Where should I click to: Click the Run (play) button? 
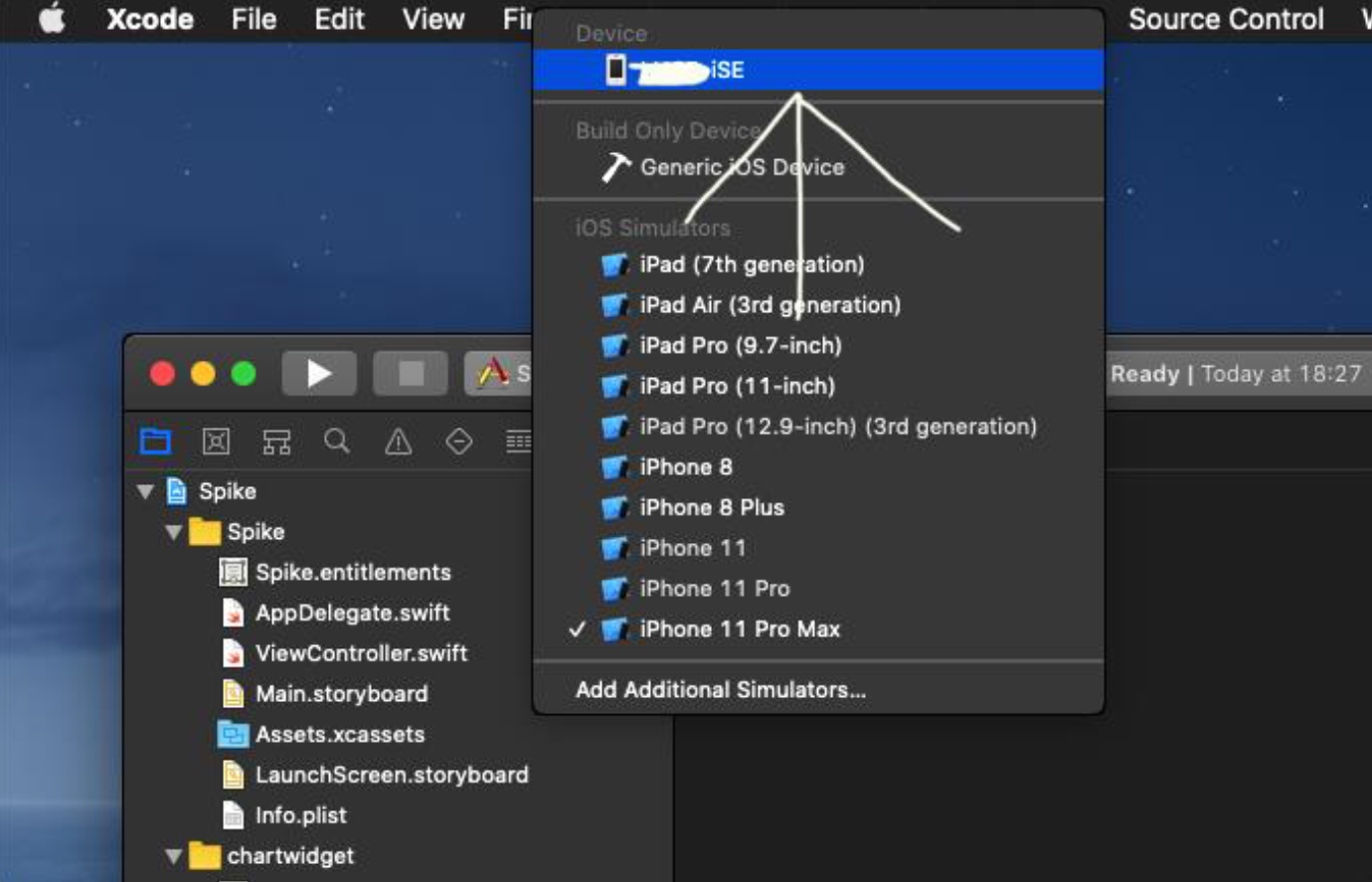tap(319, 374)
